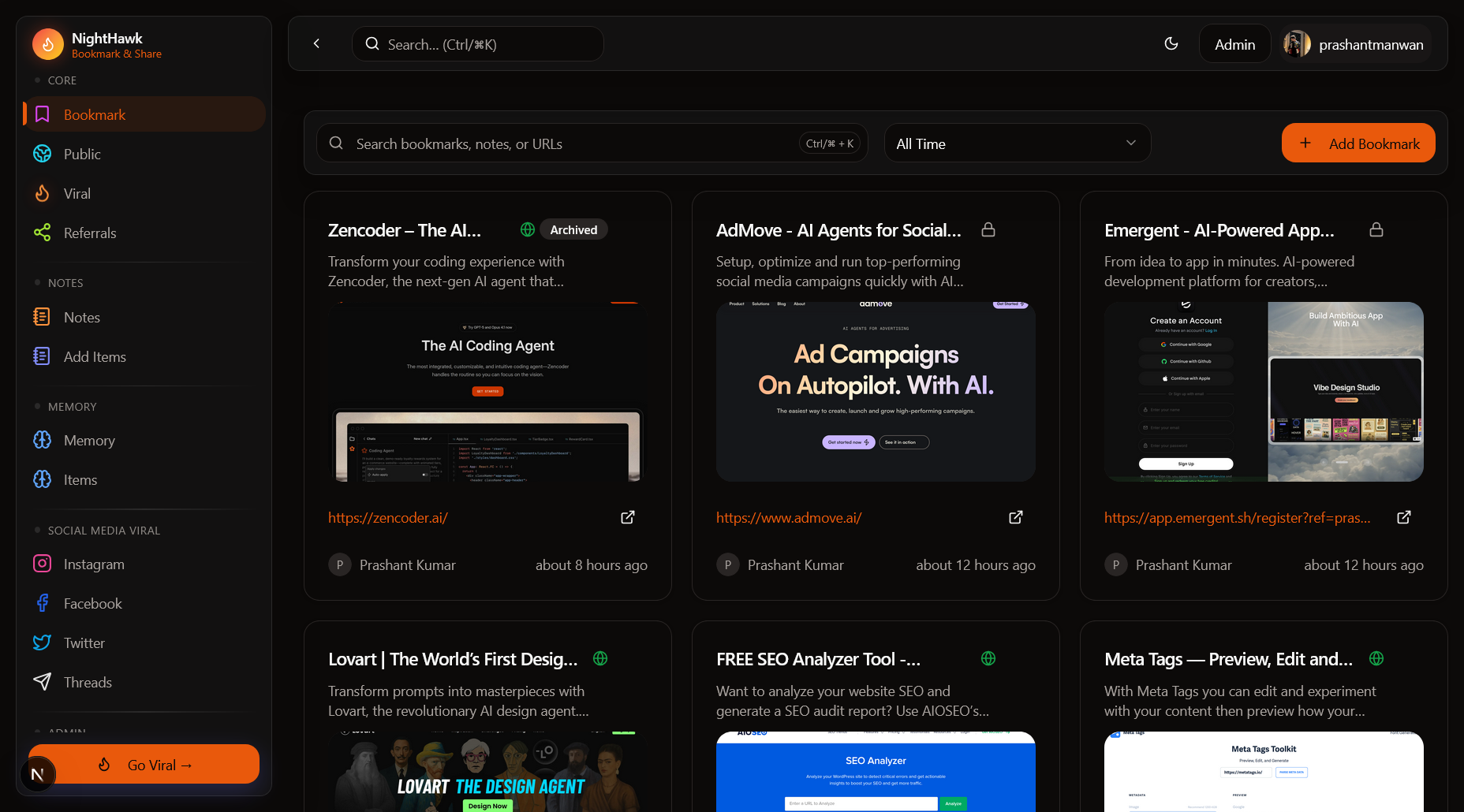Image resolution: width=1464 pixels, height=812 pixels.
Task: Click the round N badge at bottom left
Action: pos(38,774)
